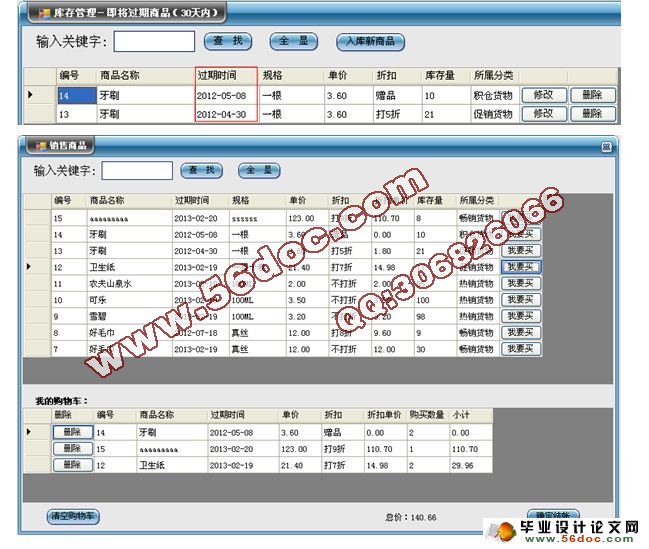Select 农夫山泉水 cell in sales table
This screenshot has width=649, height=549.
(x=130, y=284)
